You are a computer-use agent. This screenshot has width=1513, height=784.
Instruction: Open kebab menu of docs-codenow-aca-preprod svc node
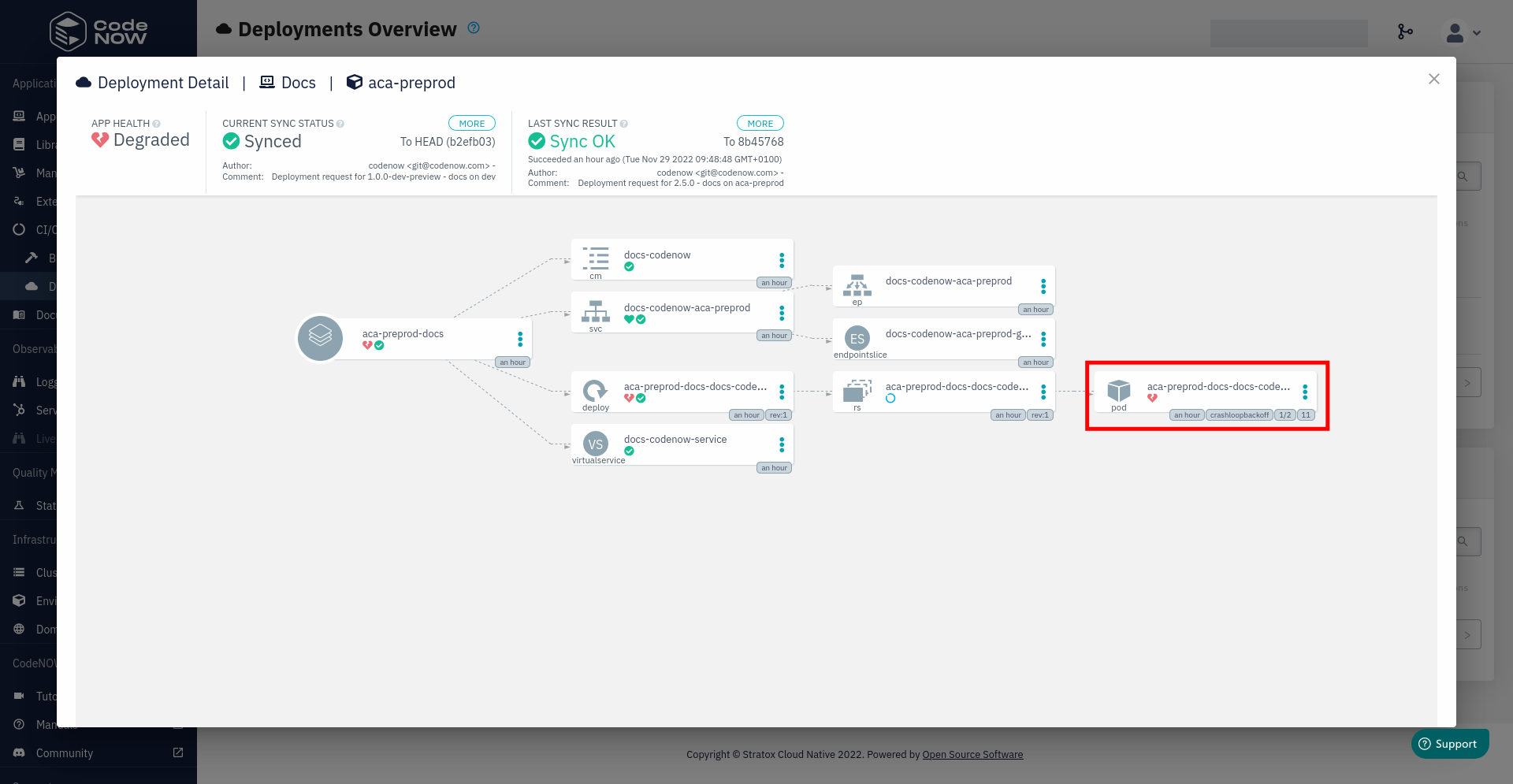(x=782, y=313)
